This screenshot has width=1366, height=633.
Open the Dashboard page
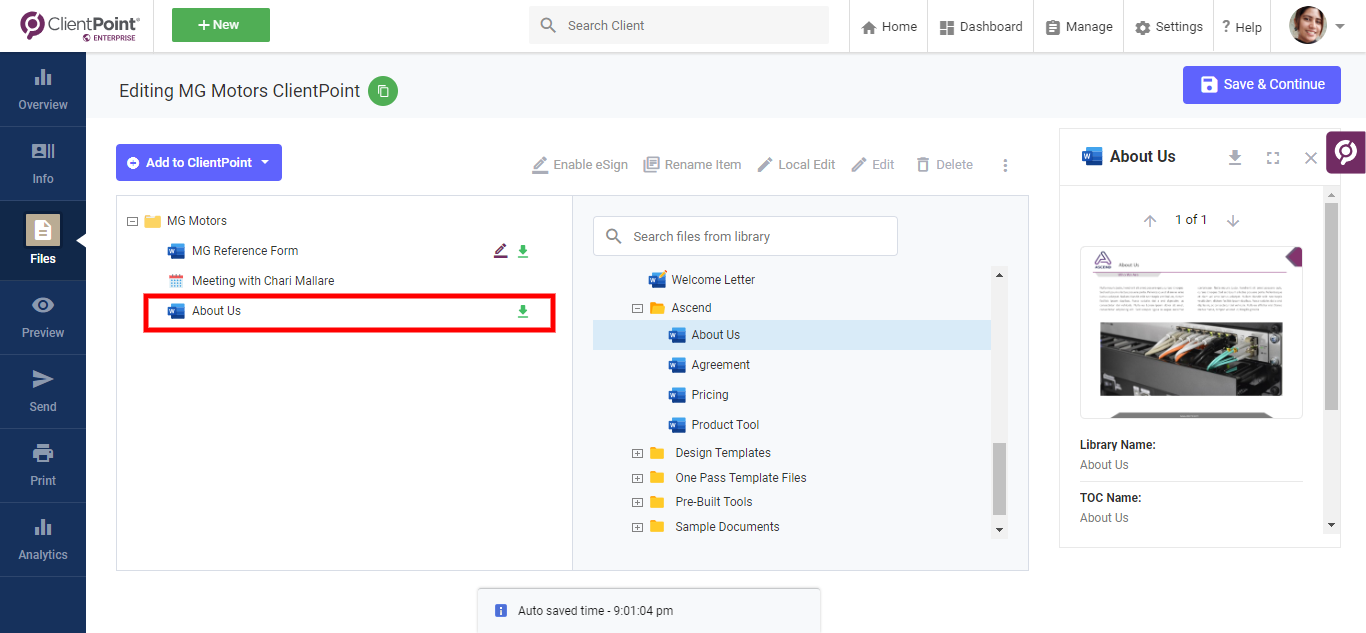(981, 27)
